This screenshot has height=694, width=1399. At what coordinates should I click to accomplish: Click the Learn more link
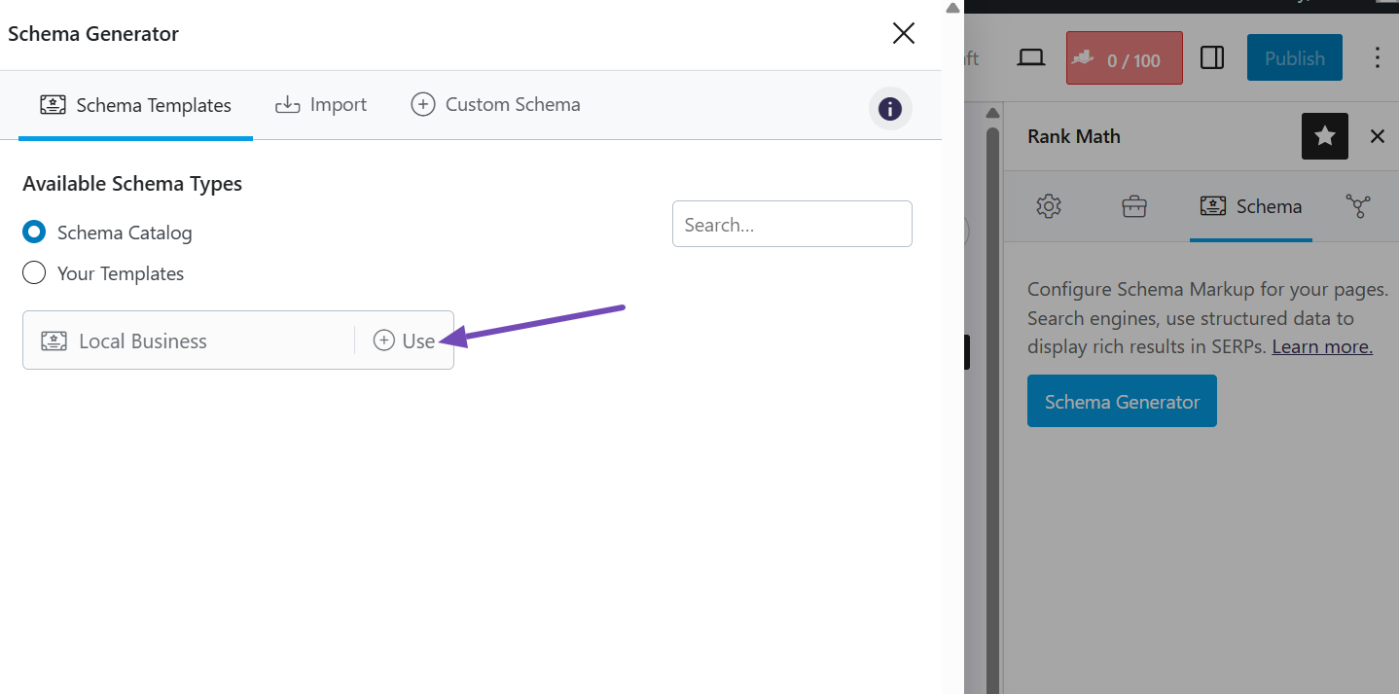pyautogui.click(x=1321, y=346)
